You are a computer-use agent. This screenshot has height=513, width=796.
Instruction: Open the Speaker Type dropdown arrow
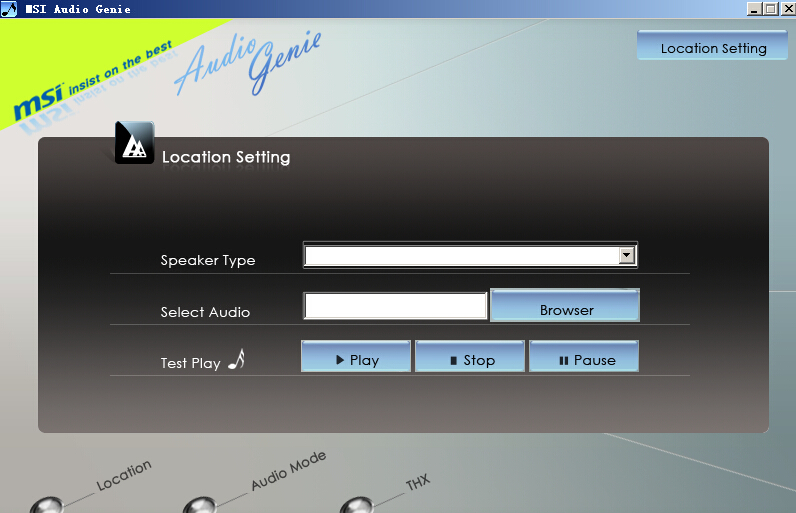pos(626,255)
